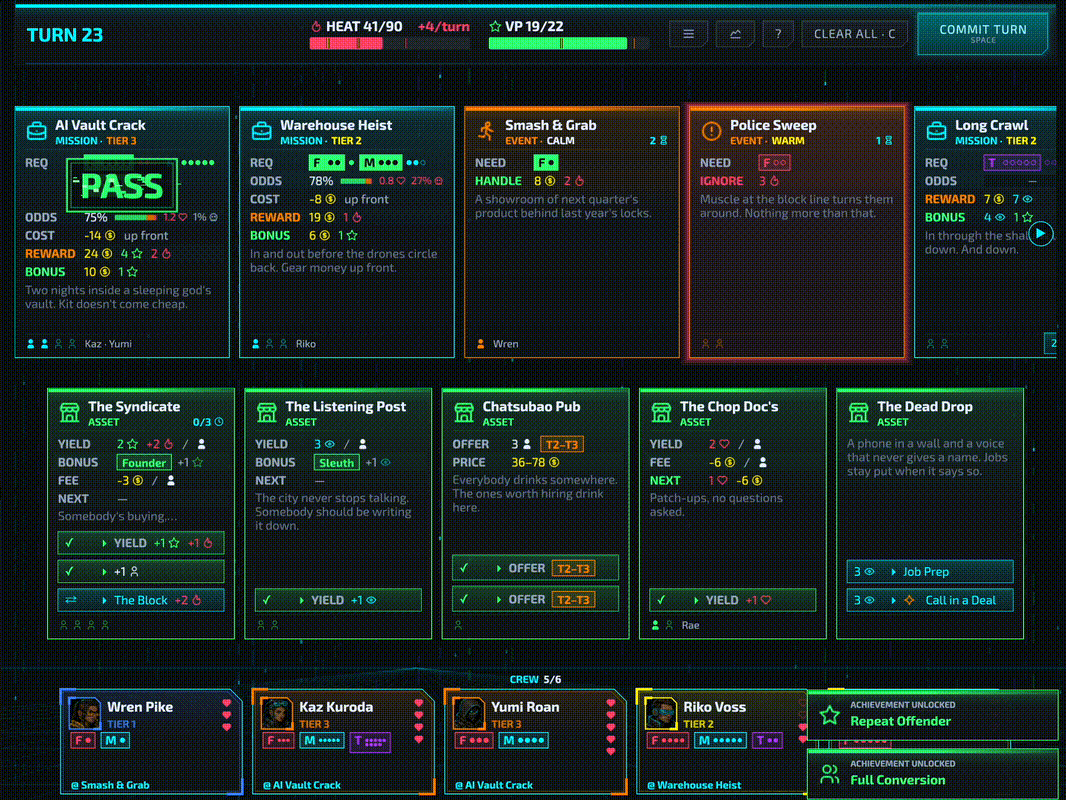Click the Sleuth bonus tag in The Listening Post
1066x800 pixels.
337,463
